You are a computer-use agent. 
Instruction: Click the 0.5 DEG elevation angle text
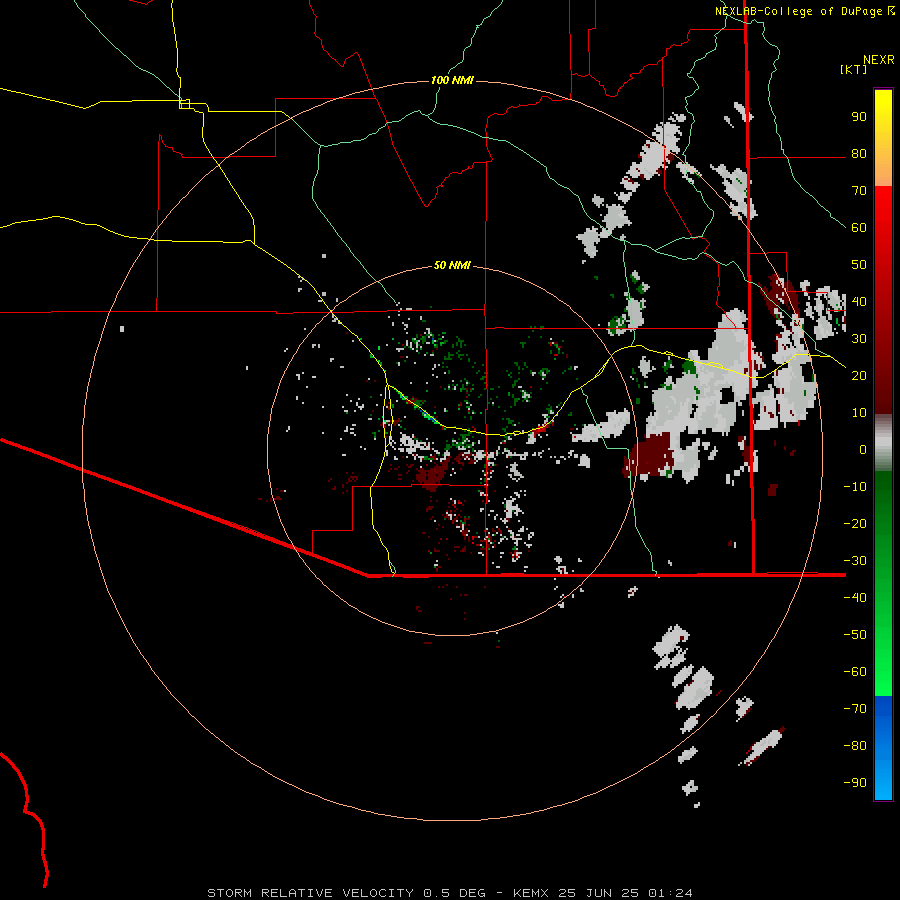coord(455,893)
